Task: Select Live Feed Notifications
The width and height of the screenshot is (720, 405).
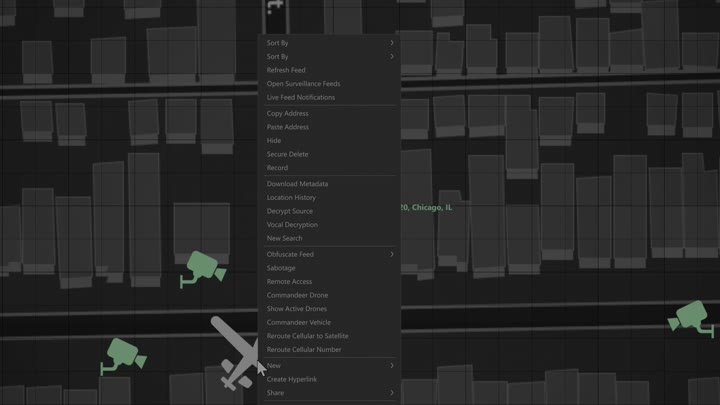Action: coord(301,98)
